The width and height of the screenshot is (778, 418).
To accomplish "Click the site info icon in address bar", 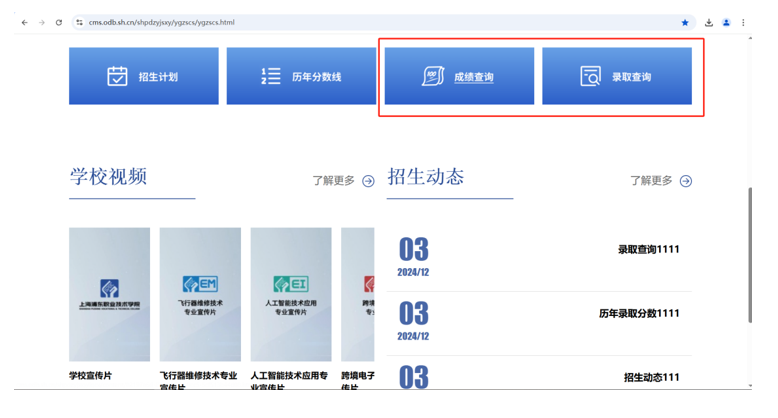I will 79,22.
